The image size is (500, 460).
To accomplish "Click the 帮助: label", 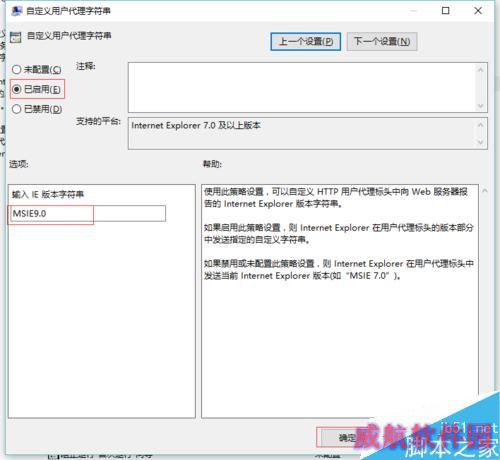I will [212, 164].
